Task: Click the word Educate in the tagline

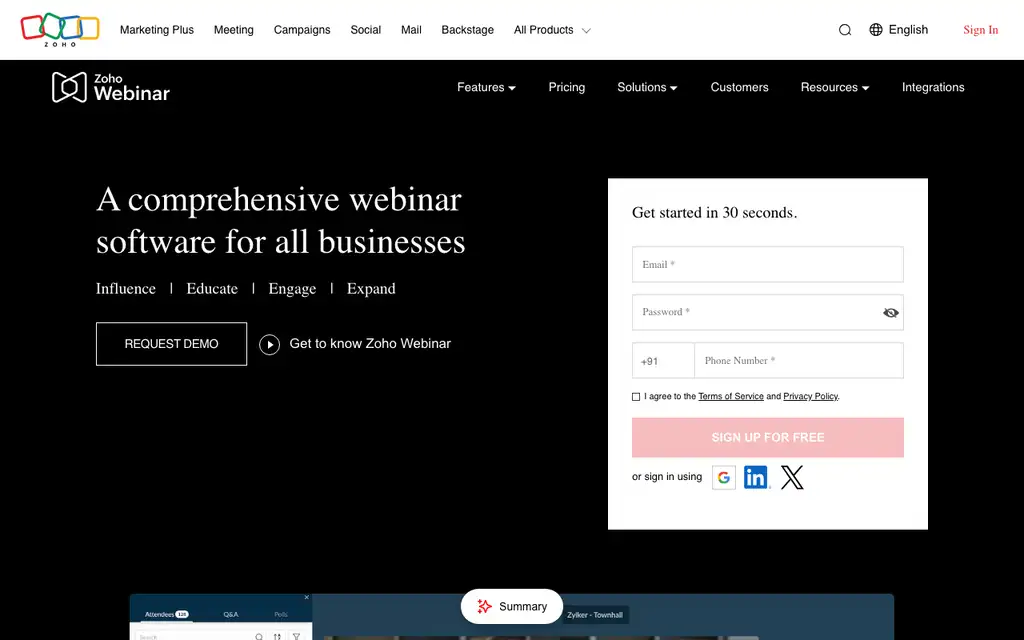Action: [x=212, y=289]
